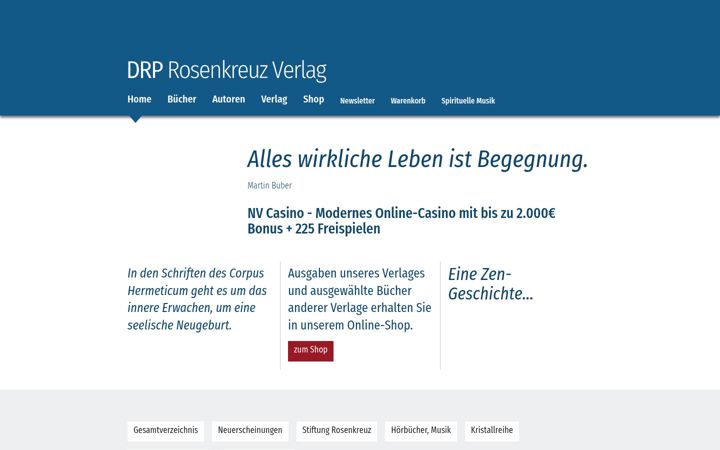Open the Newsletter link in navigation
720x450 pixels.
357,101
